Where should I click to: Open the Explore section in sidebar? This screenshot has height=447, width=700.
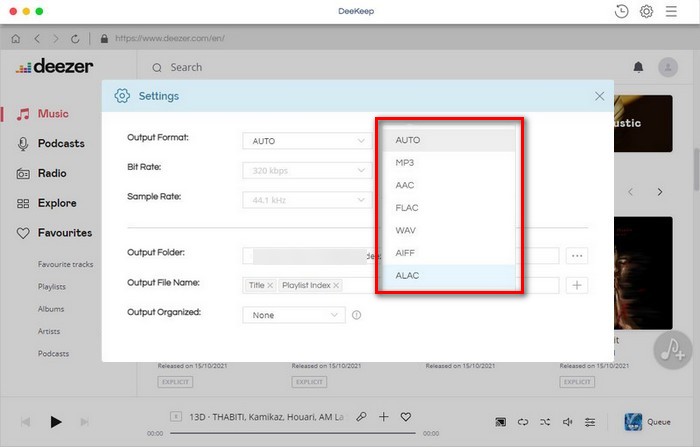46,203
